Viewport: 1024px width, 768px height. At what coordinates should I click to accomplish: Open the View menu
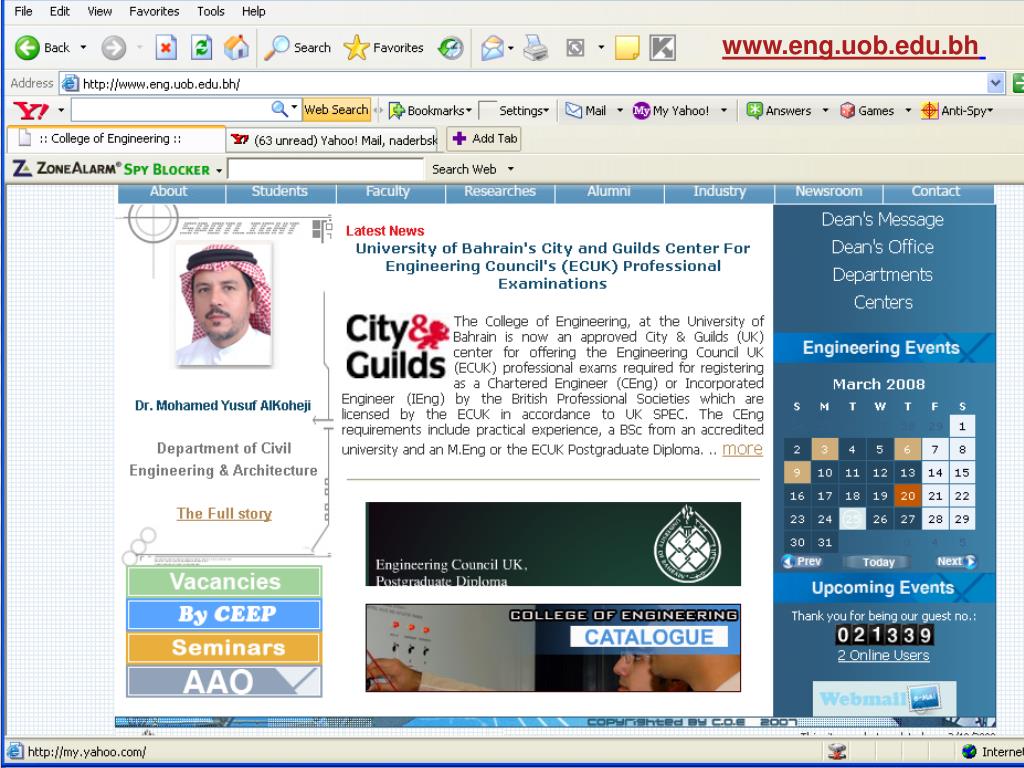point(99,11)
